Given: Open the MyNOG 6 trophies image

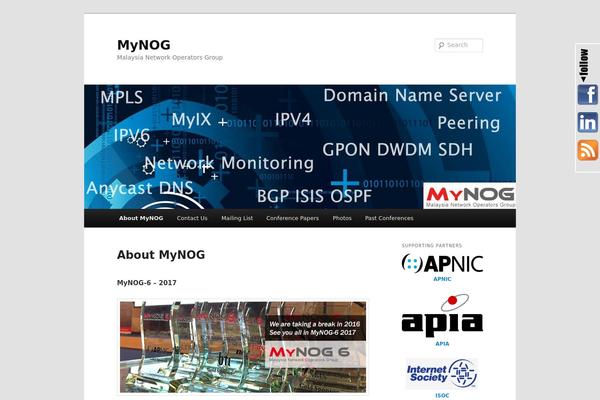Looking at the screenshot, I should (x=243, y=347).
